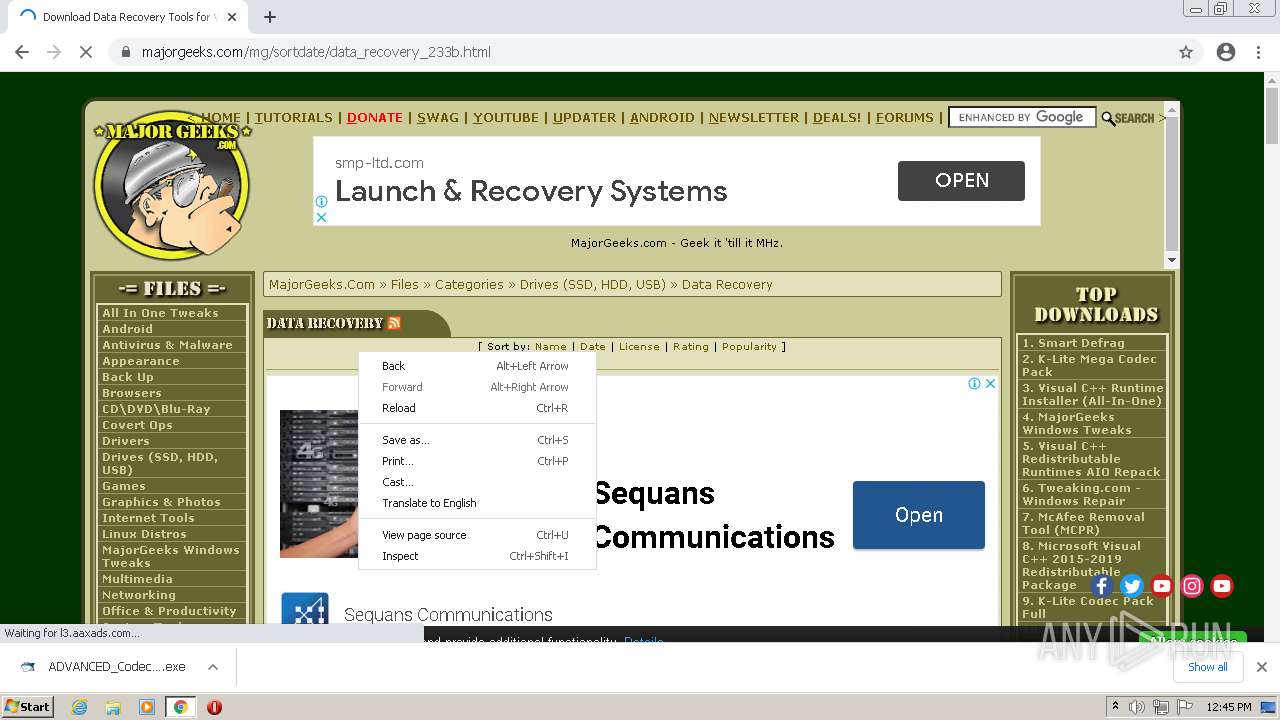Open the Windows Start menu
The image size is (1280, 720).
pos(27,706)
